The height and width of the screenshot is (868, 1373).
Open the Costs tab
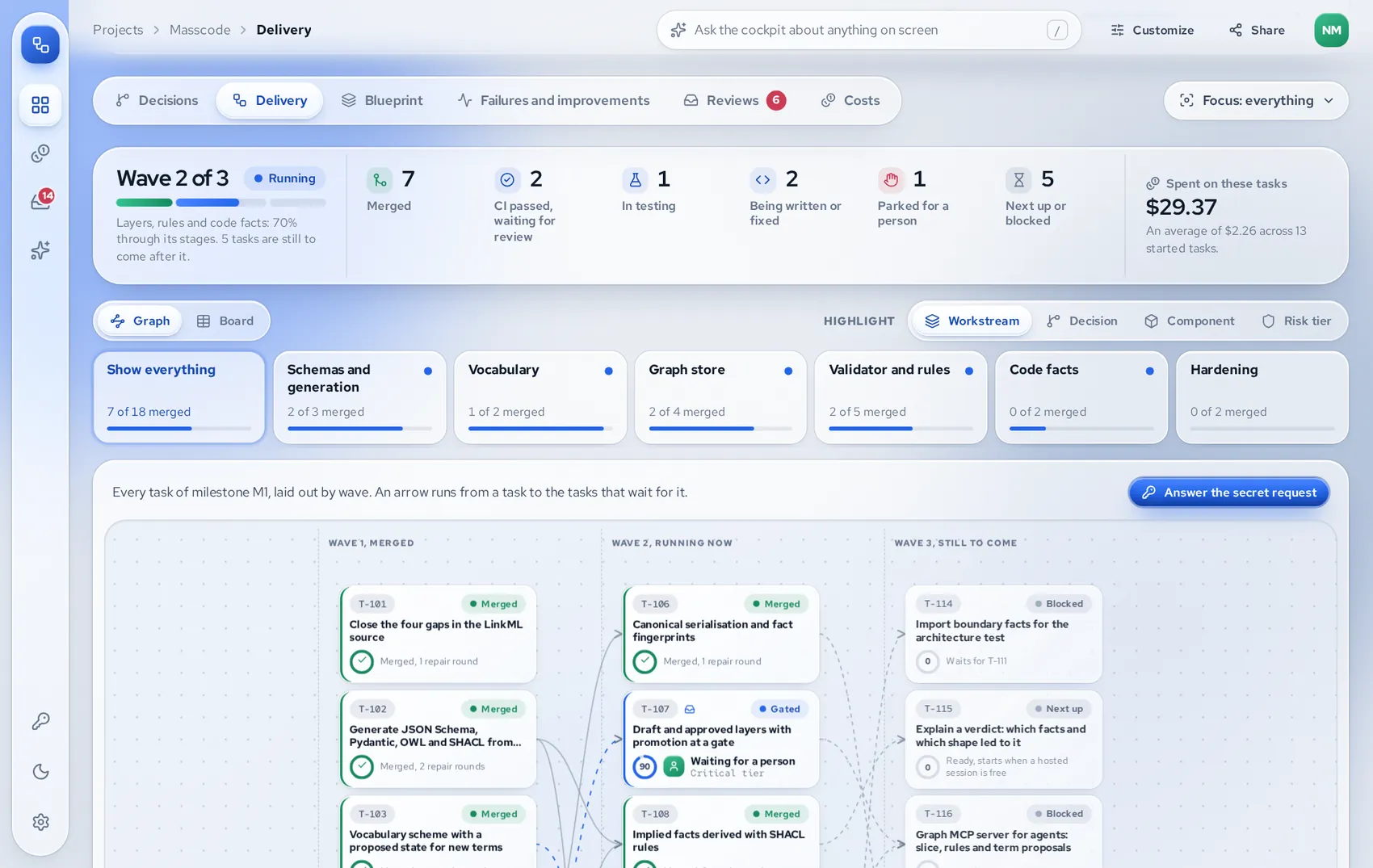click(850, 100)
